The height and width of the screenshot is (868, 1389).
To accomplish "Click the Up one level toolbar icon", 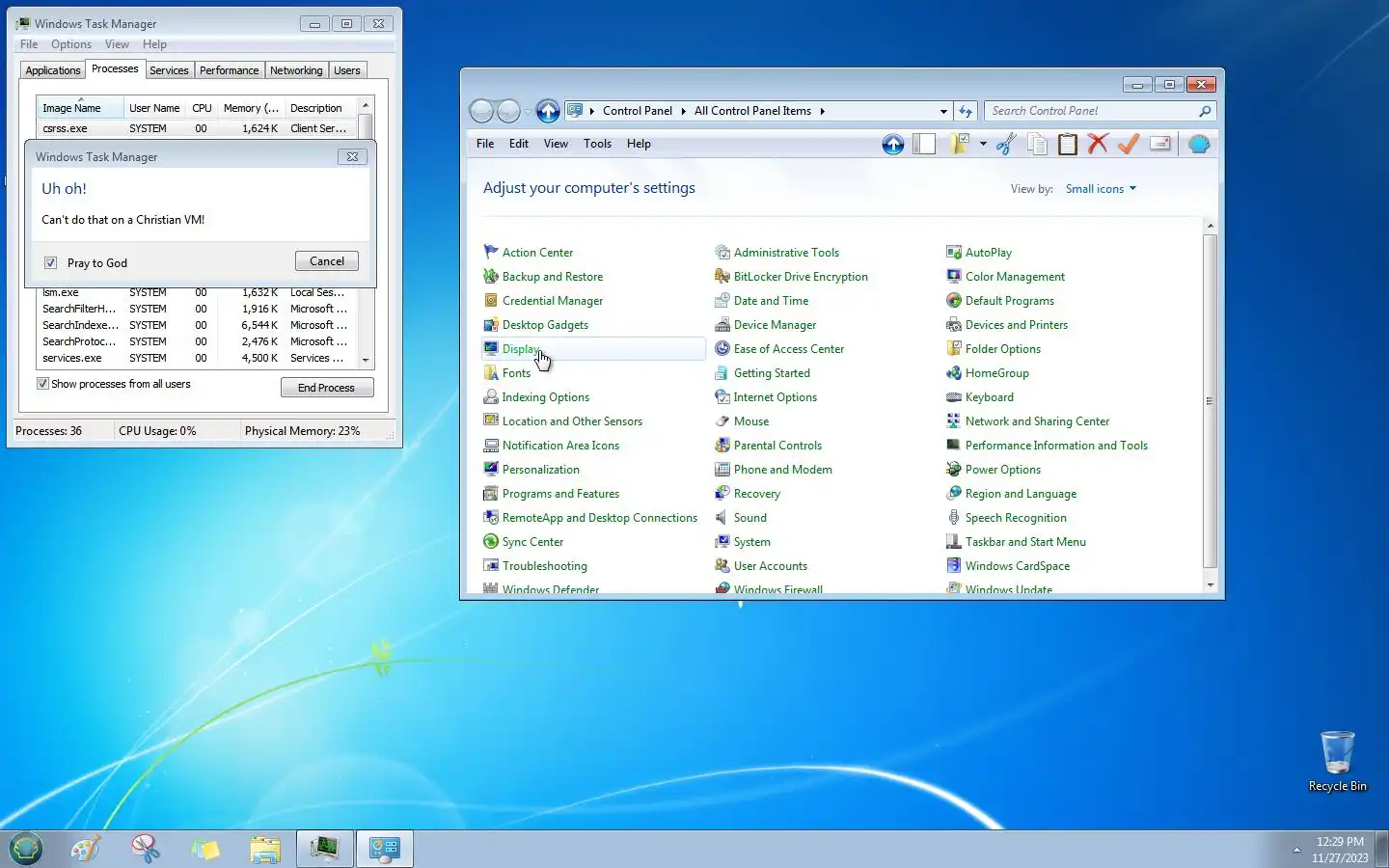I will (893, 145).
